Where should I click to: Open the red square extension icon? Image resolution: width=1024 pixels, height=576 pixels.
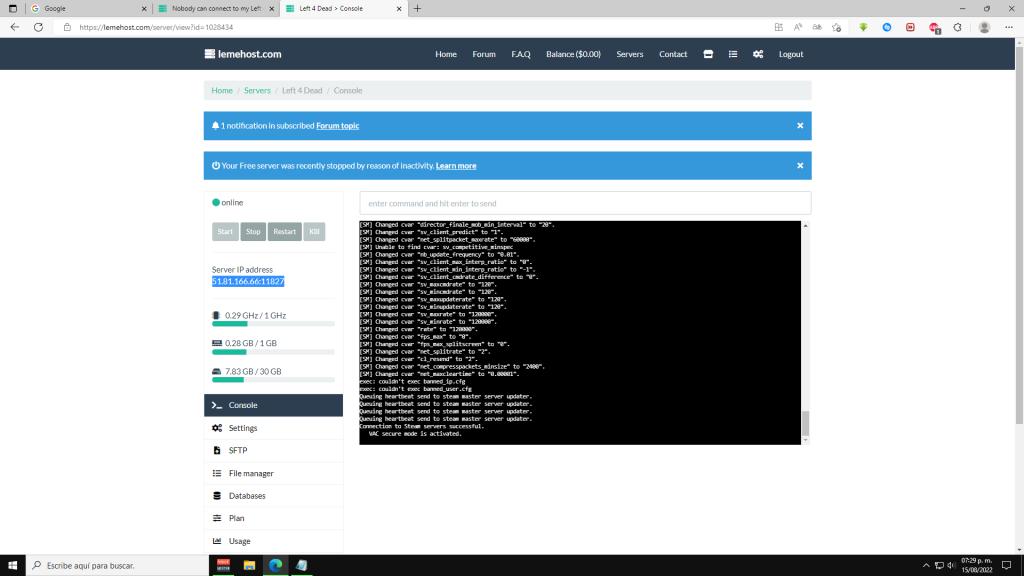coord(910,27)
